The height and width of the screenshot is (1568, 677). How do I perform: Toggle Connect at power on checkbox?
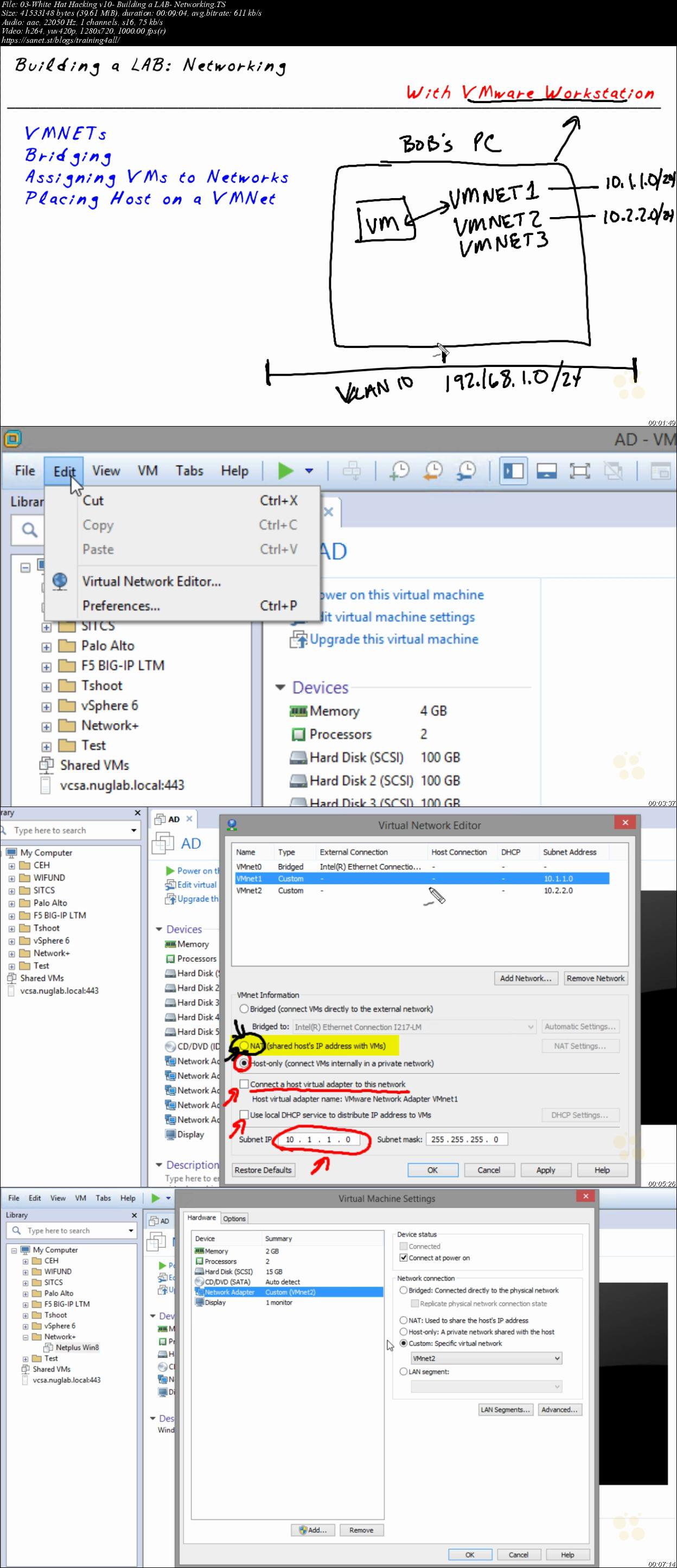pos(403,1258)
